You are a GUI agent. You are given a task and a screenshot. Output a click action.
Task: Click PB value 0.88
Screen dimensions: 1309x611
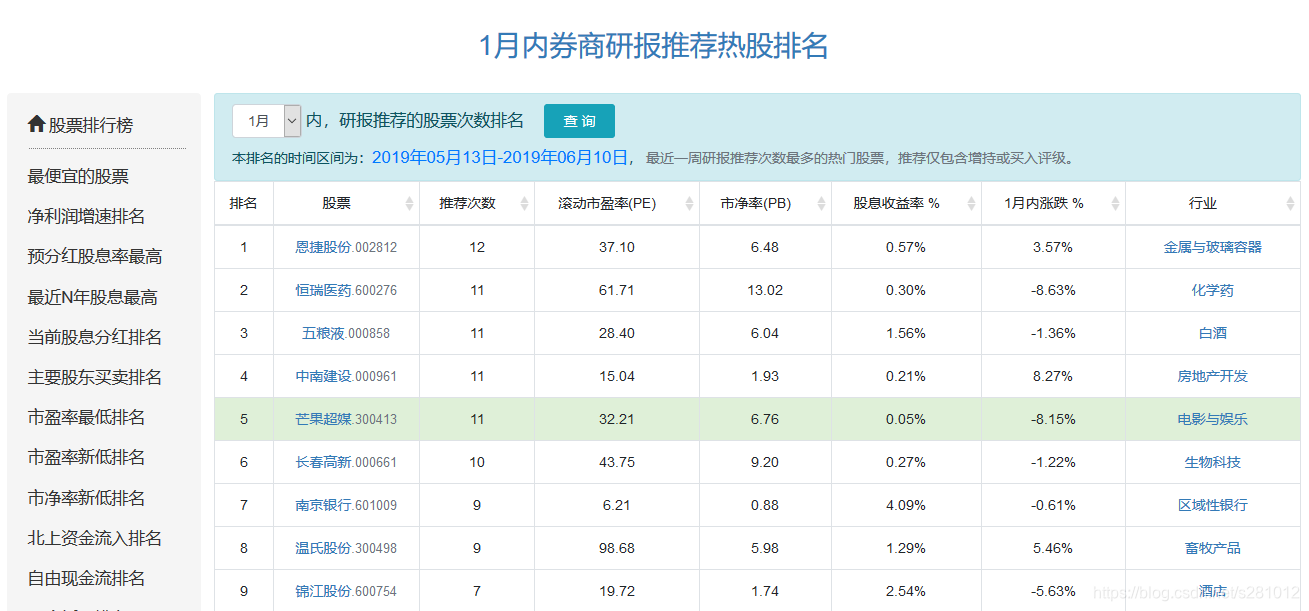pos(765,505)
